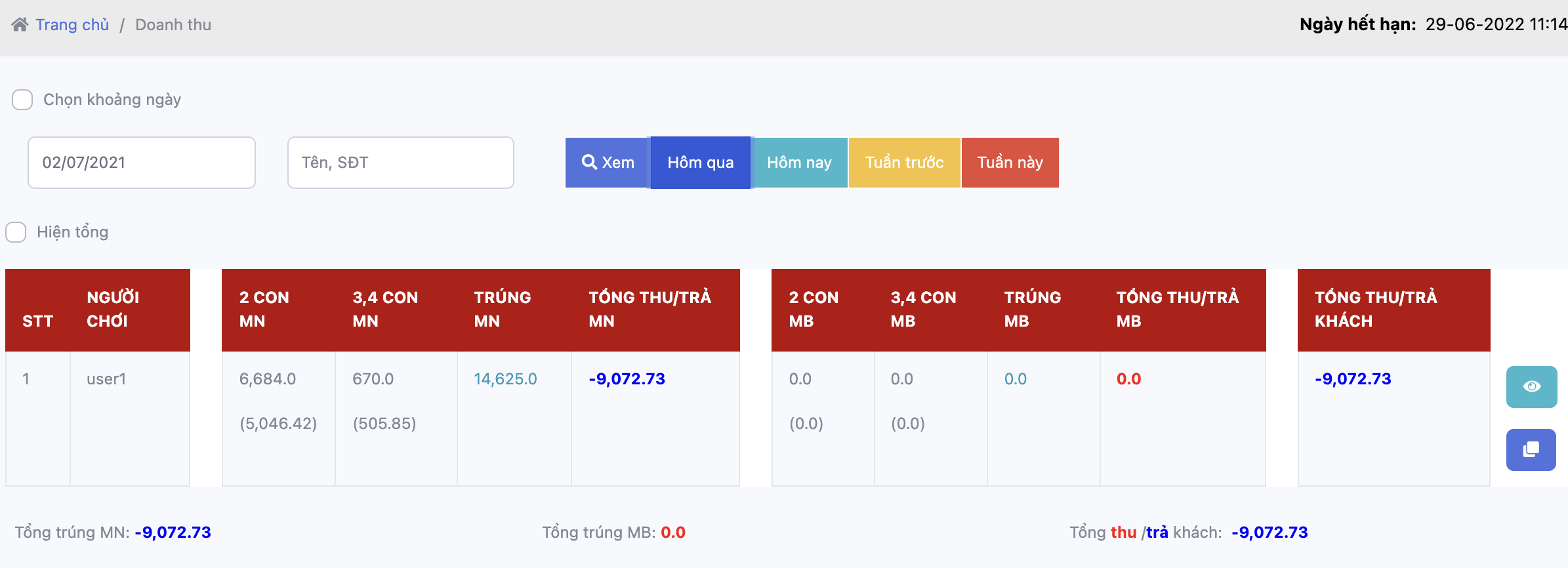
Task: Open the Trang chủ breadcrumb link
Action: [72, 25]
